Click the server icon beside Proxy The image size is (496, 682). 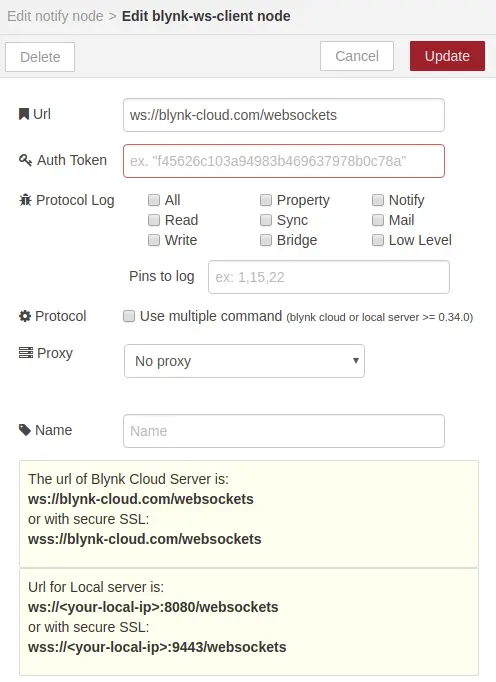coord(26,353)
